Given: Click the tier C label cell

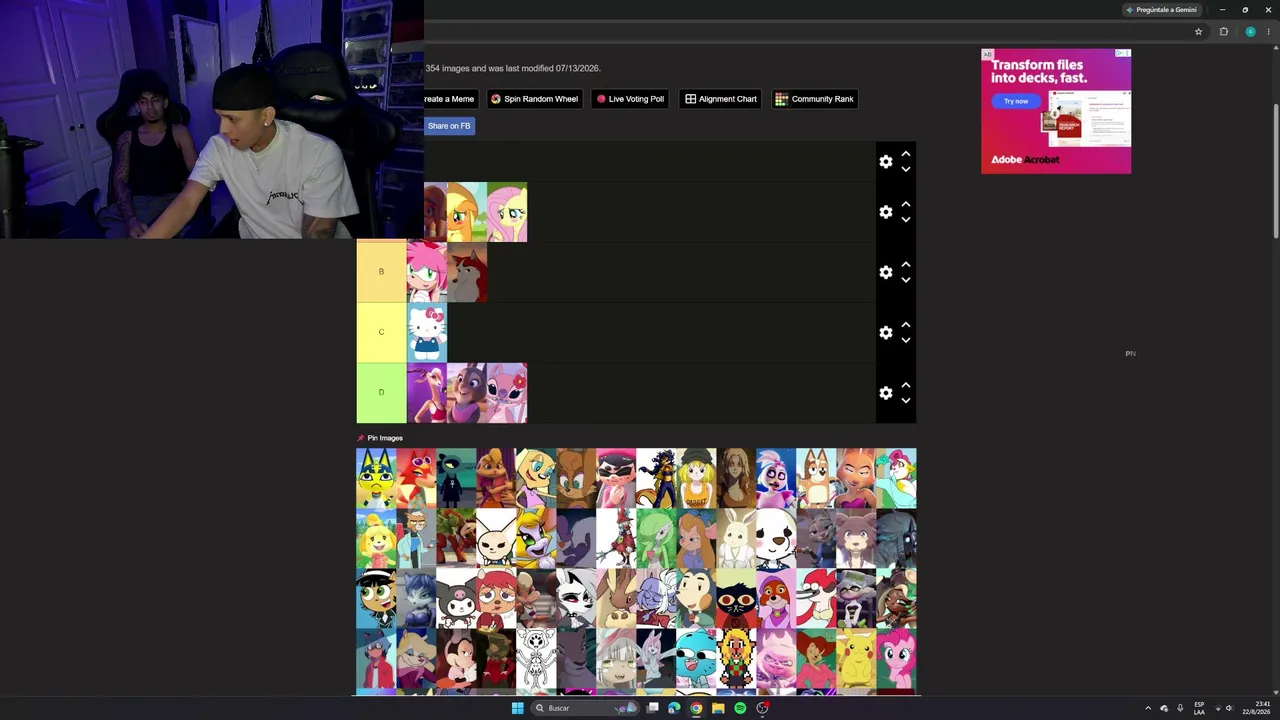Looking at the screenshot, I should click(381, 332).
